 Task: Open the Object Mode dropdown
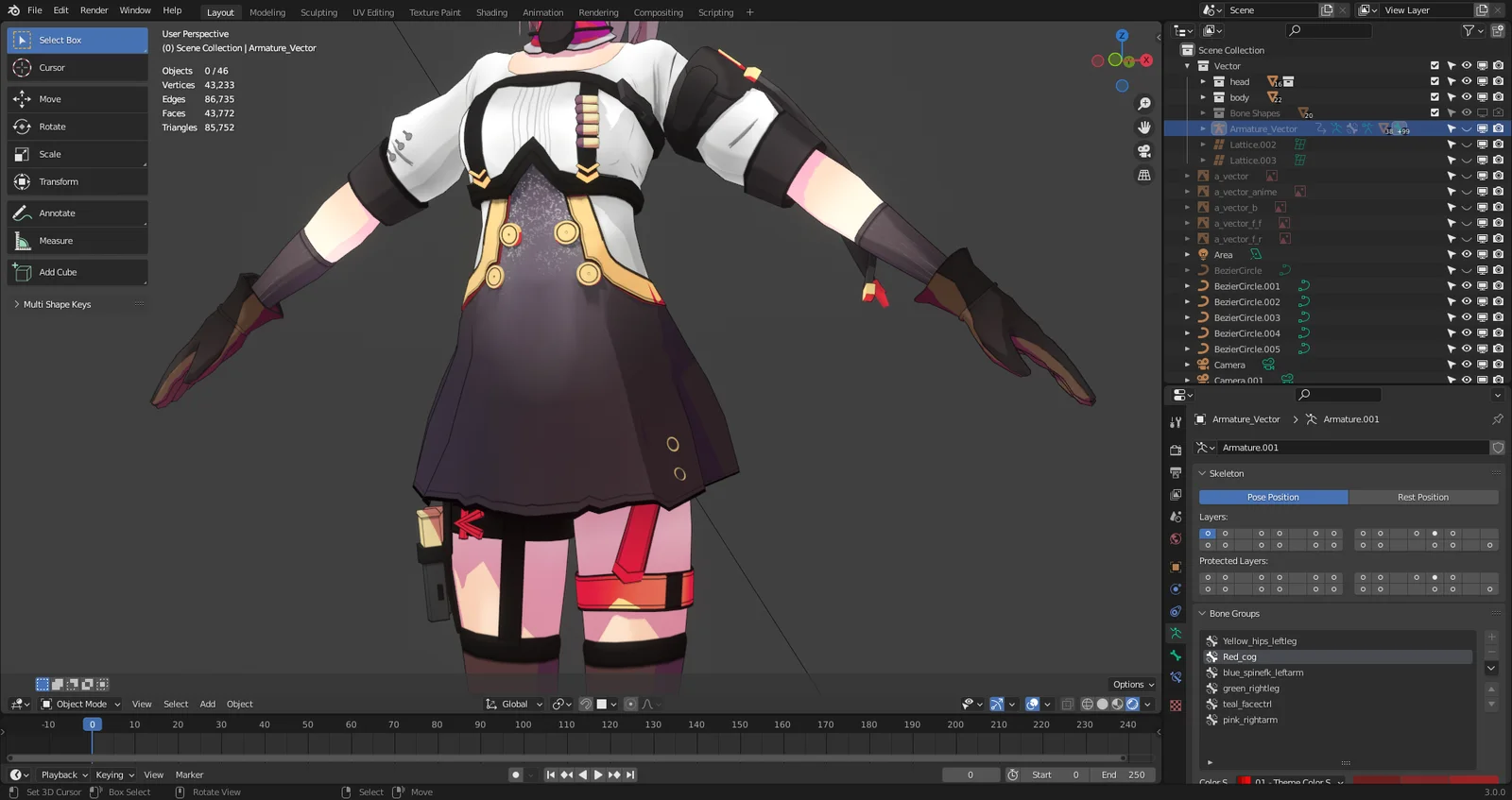pos(81,704)
